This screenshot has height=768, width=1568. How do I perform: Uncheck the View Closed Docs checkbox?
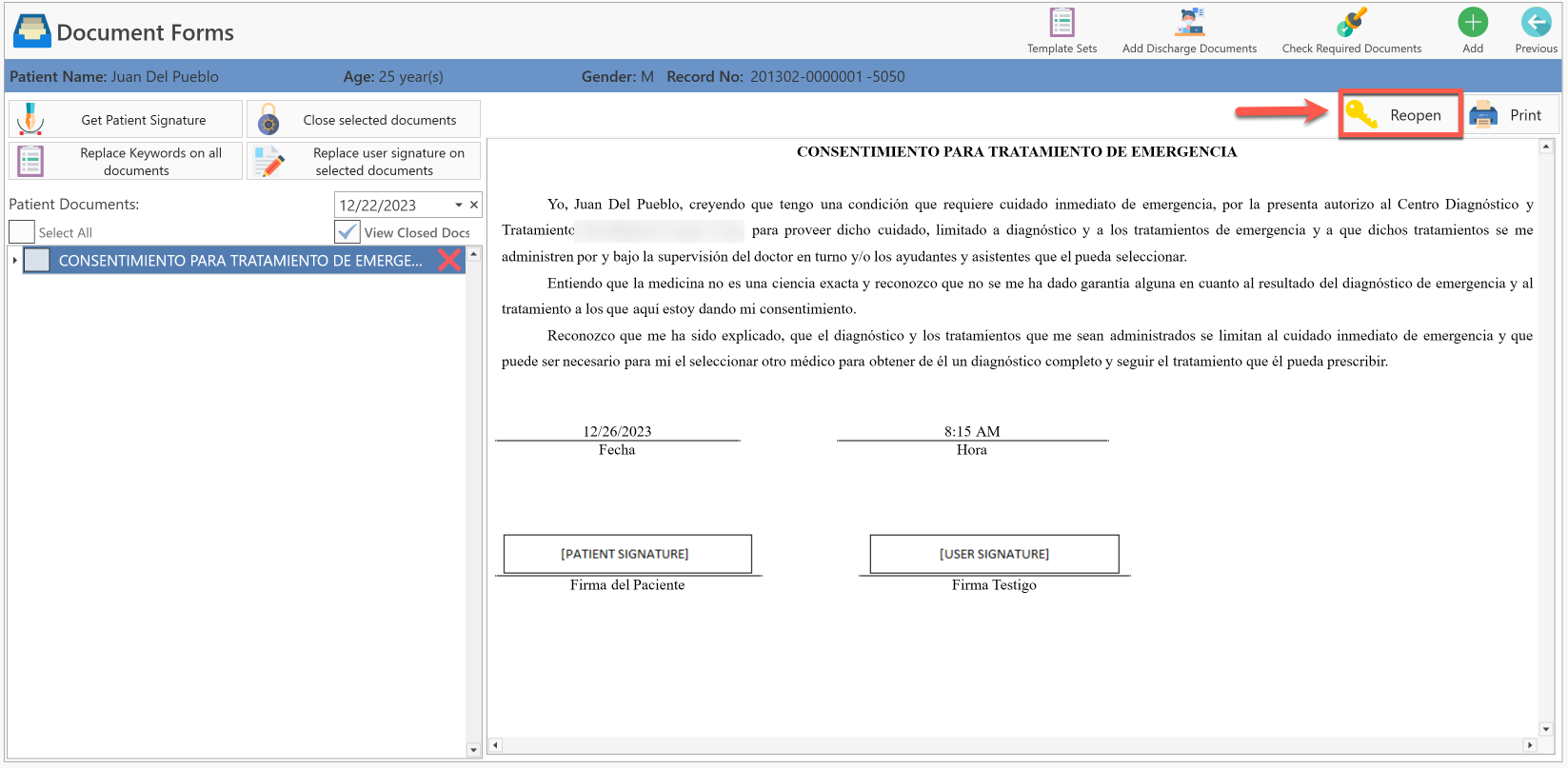coord(347,232)
